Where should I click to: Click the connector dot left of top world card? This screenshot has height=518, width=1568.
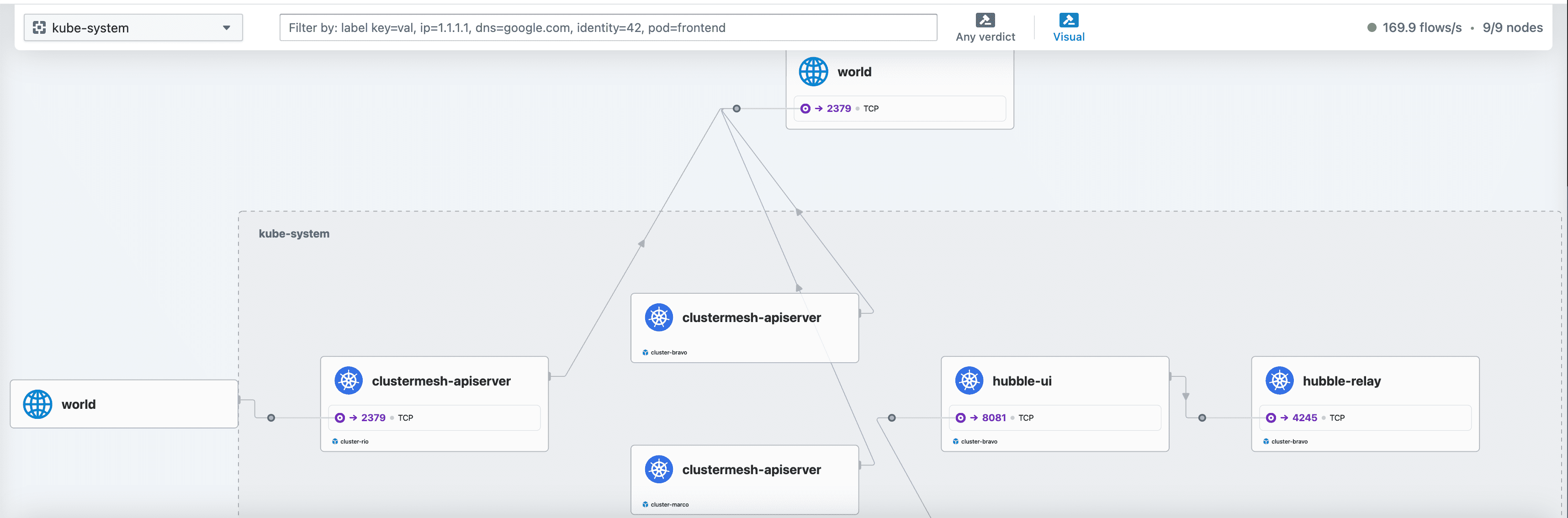pos(736,108)
